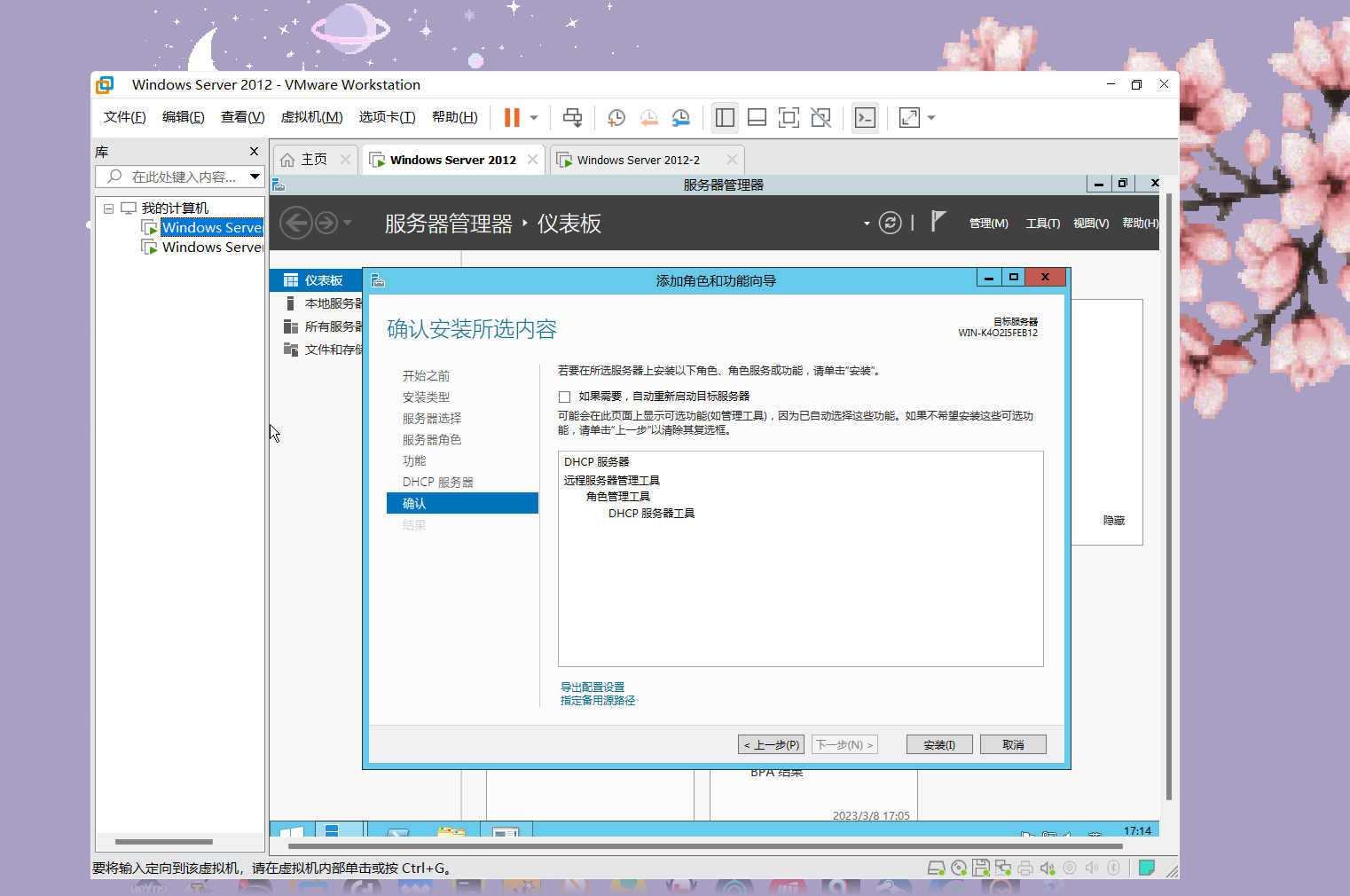Select 本地服务器 in Server Manager sidebar
The height and width of the screenshot is (896, 1350).
316,303
